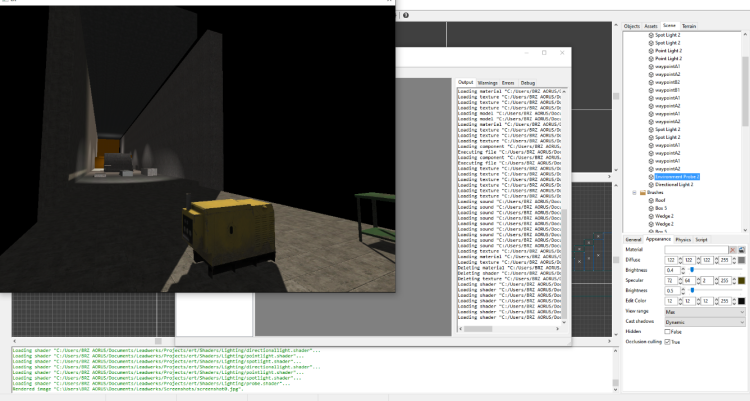The image size is (750, 401).
Task: Open the Cast shadows dropdown
Action: (x=705, y=321)
